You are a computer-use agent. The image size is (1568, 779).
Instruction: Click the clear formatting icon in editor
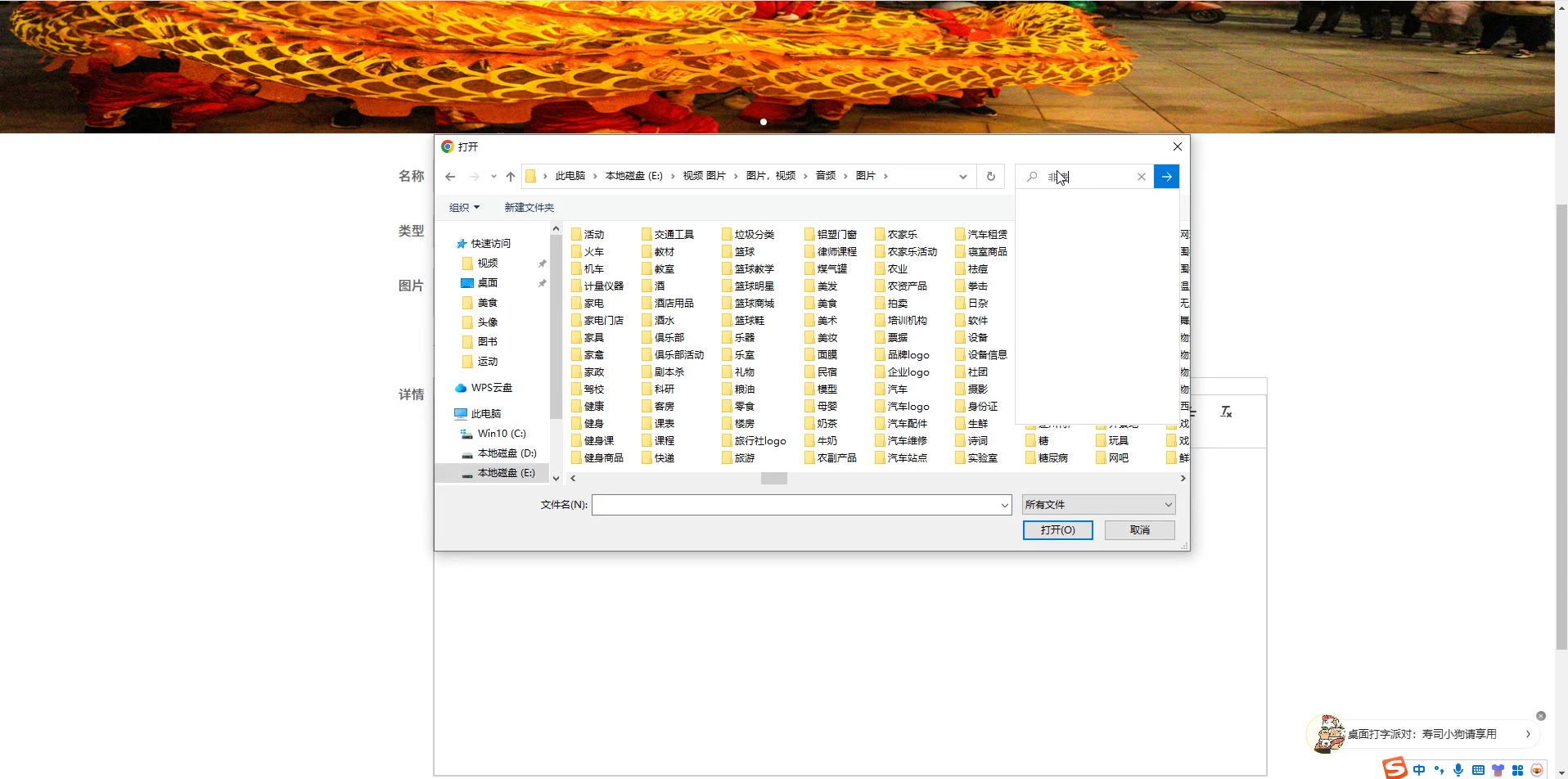click(1225, 412)
